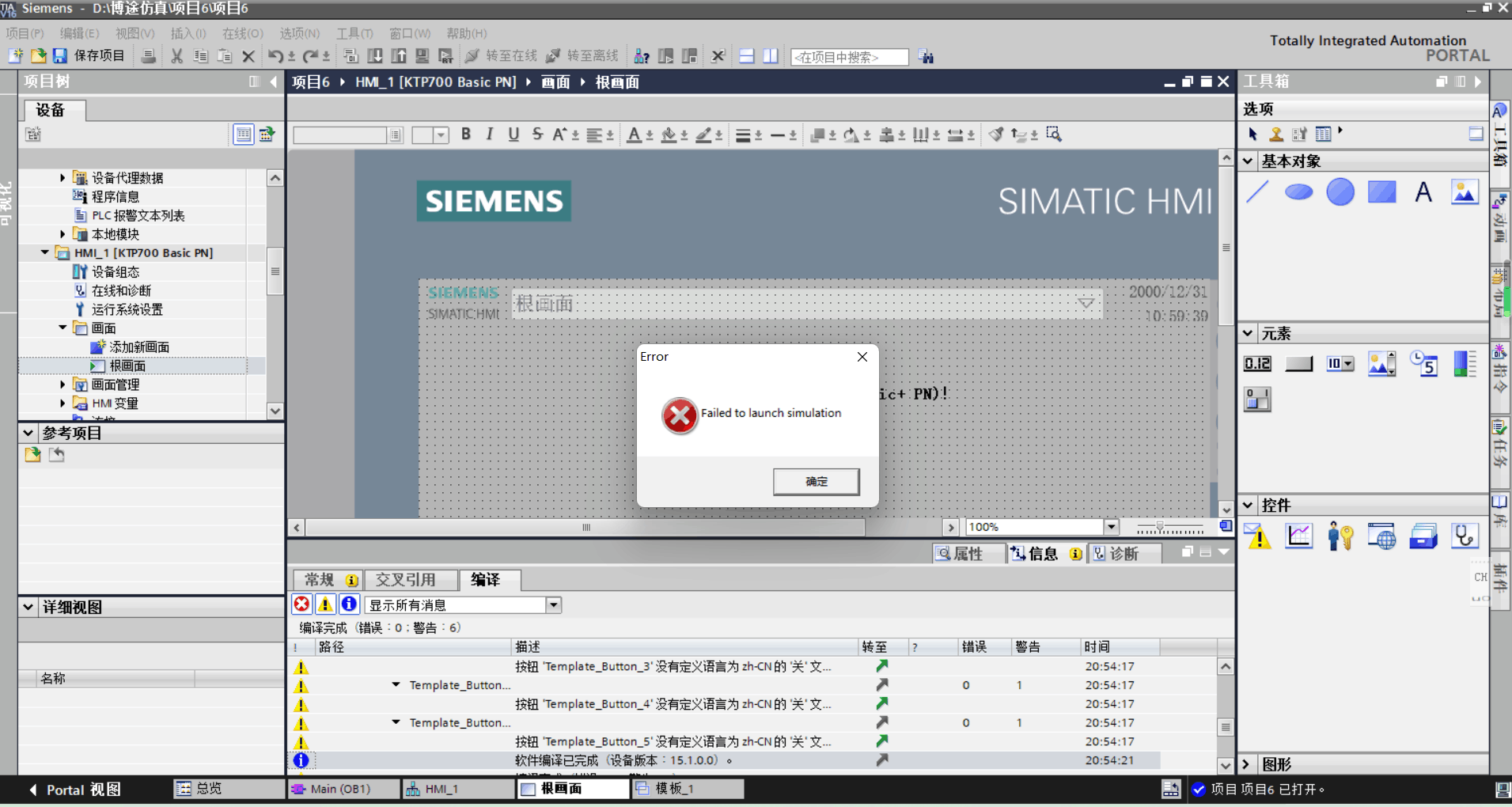Open the 100% zoom level dropdown
This screenshot has width=1512, height=807.
1111,527
